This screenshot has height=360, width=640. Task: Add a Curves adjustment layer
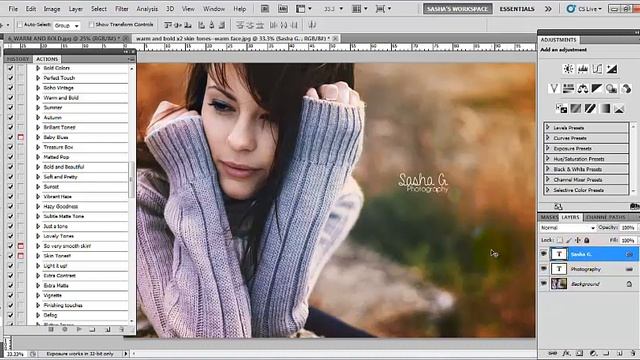point(597,69)
